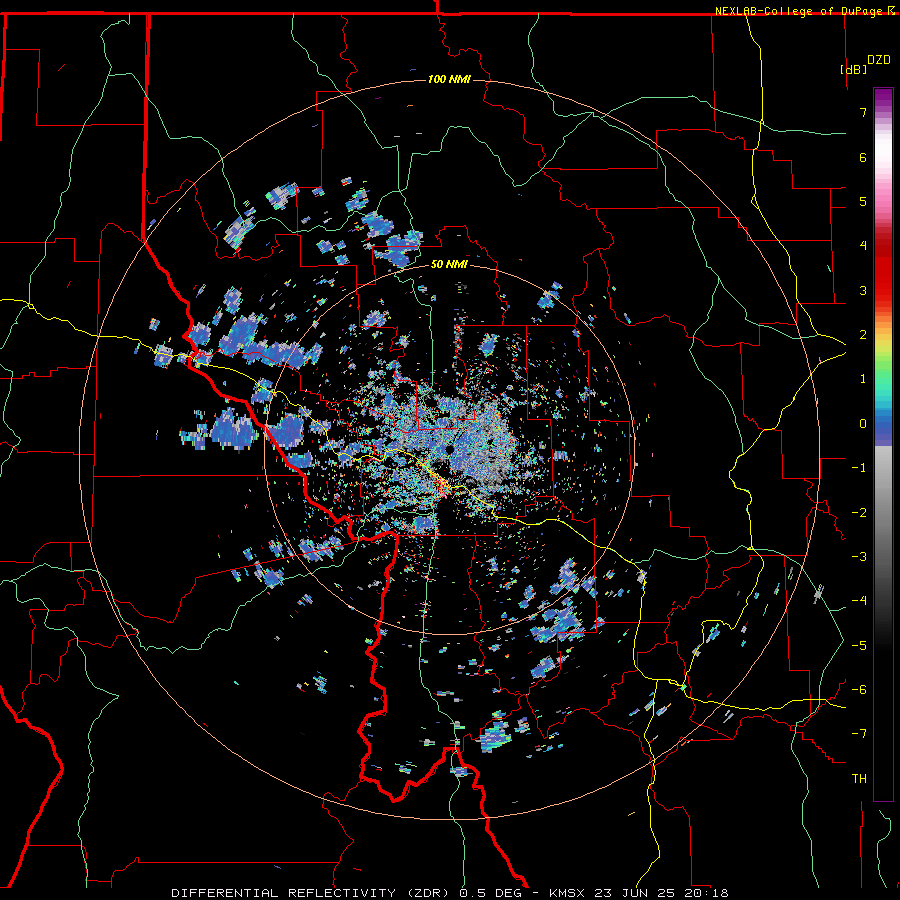
Task: Click the -7 value on color scale
Action: [859, 734]
